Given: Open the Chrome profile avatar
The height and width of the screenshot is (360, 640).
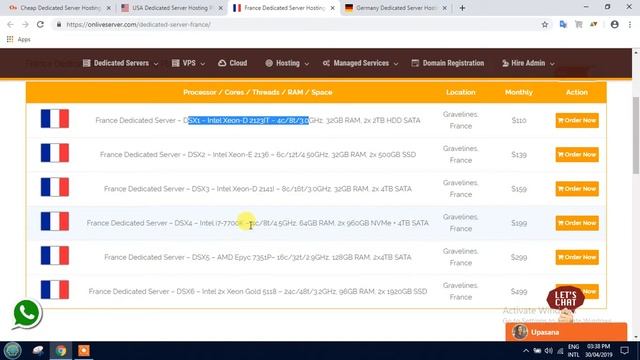Looking at the screenshot, I should click(x=614, y=24).
